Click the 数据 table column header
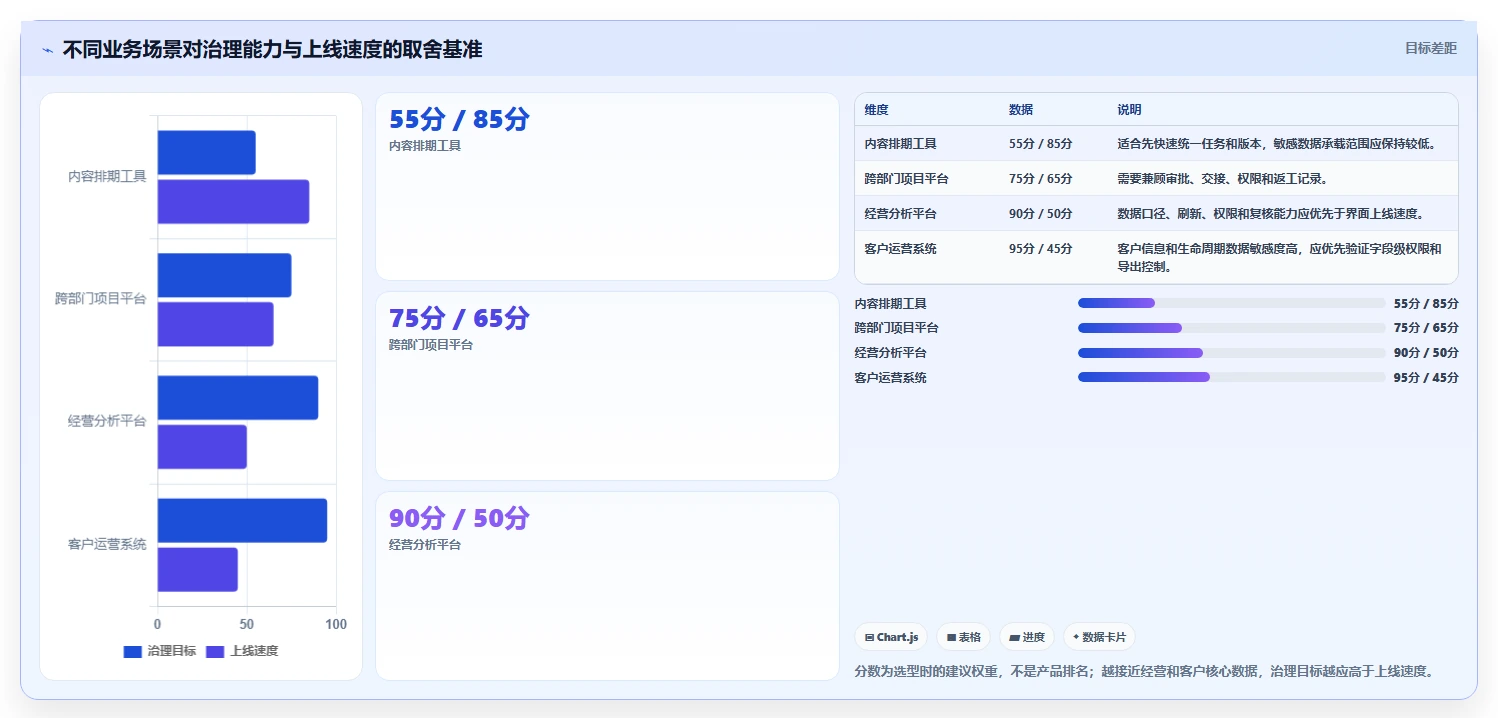The image size is (1498, 718). pos(1021,110)
